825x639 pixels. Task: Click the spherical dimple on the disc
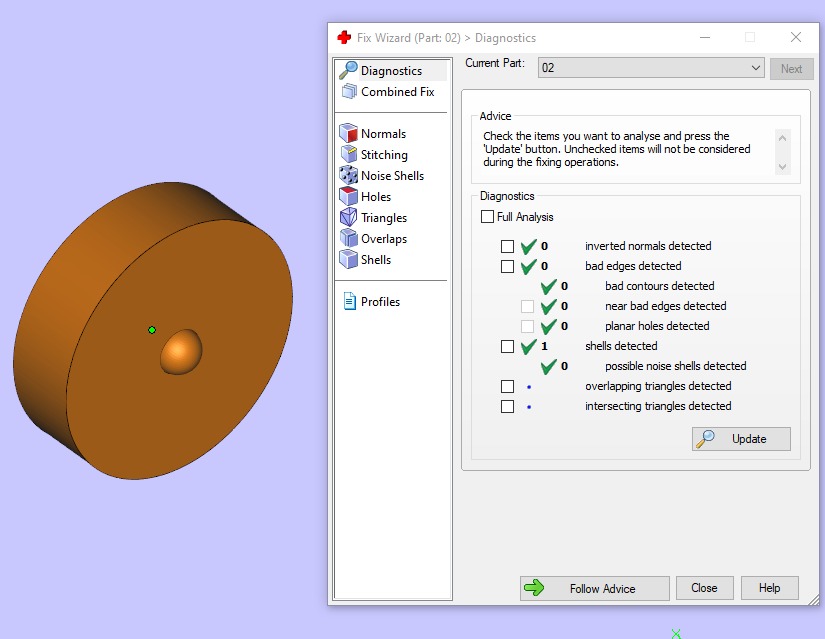click(181, 352)
